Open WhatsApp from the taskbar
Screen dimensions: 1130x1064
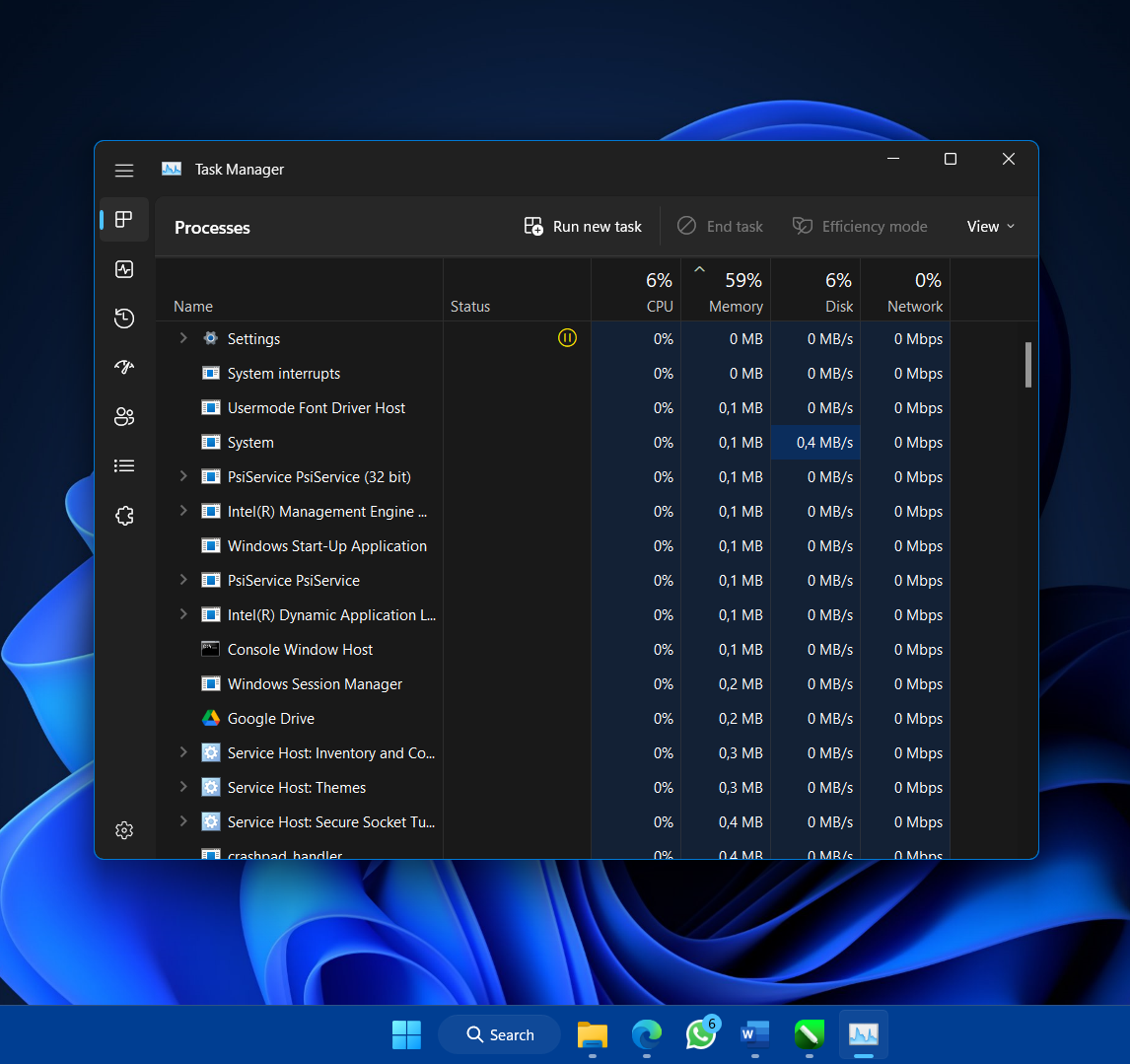click(x=701, y=1035)
